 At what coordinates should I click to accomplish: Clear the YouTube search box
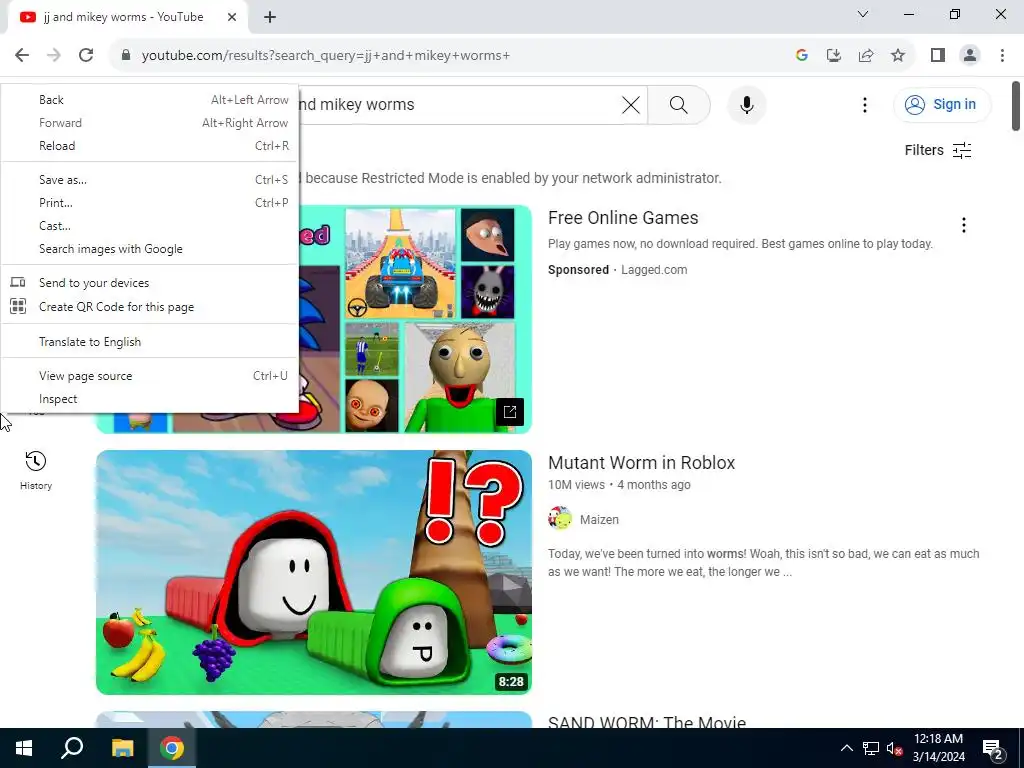pos(631,104)
